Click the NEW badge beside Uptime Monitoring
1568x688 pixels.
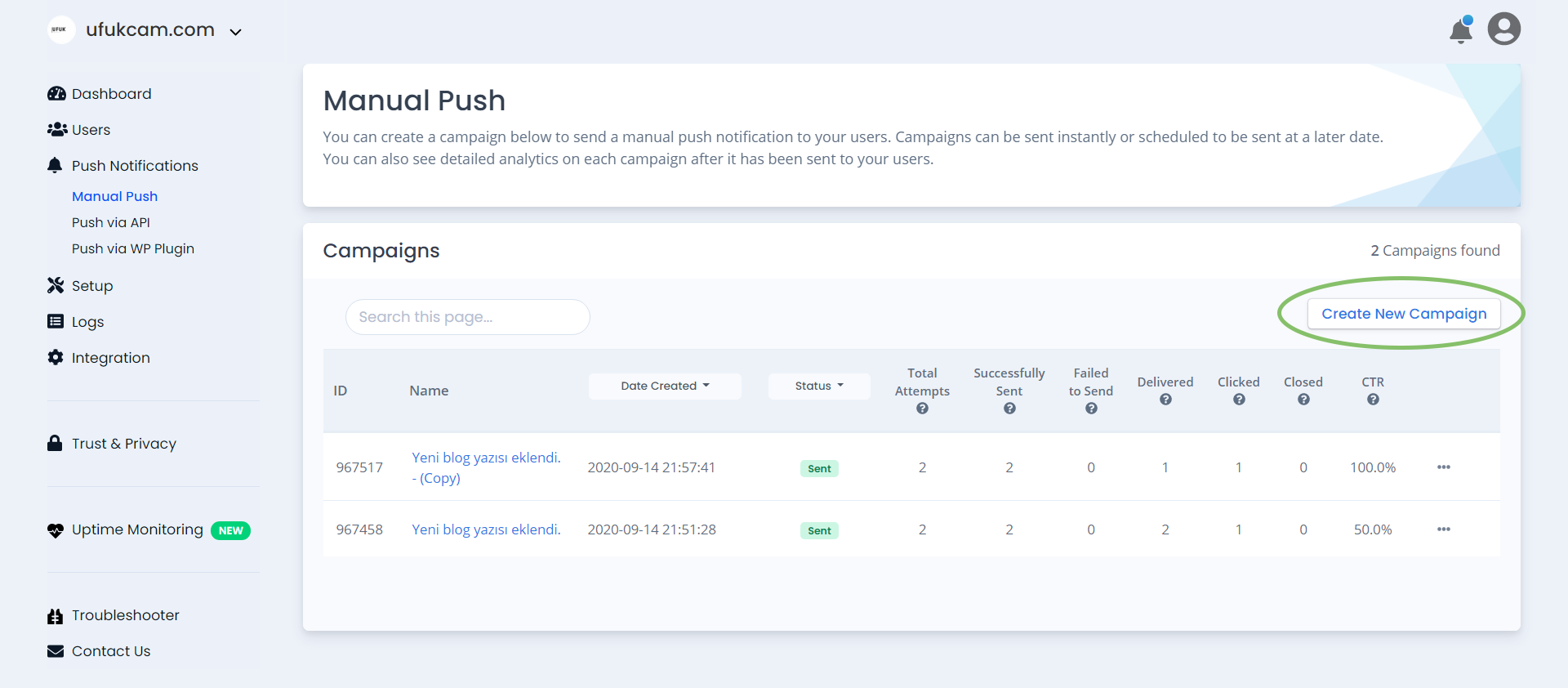coord(230,530)
